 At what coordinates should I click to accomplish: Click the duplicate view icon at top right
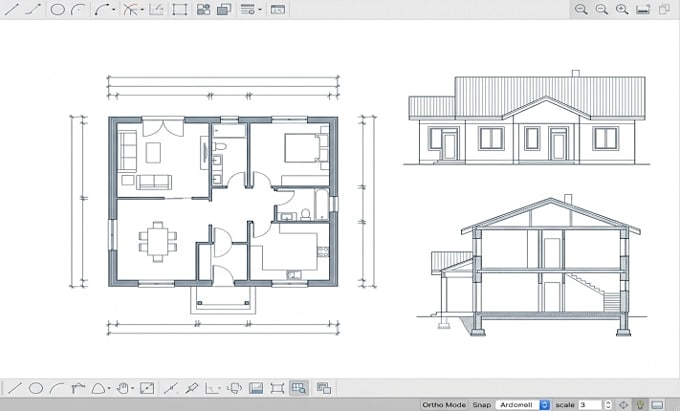click(664, 9)
